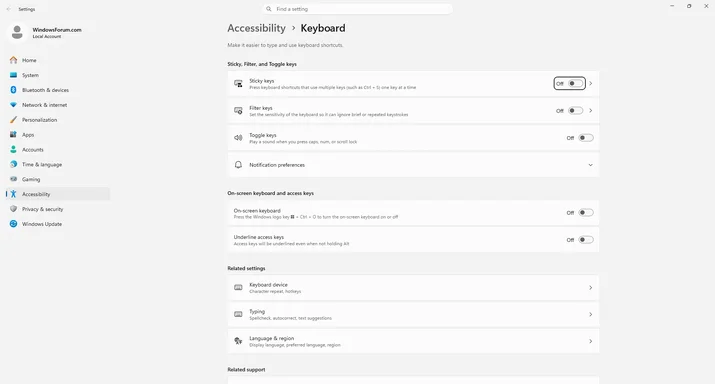Go to System settings
This screenshot has width=715, height=384.
pos(58,75)
